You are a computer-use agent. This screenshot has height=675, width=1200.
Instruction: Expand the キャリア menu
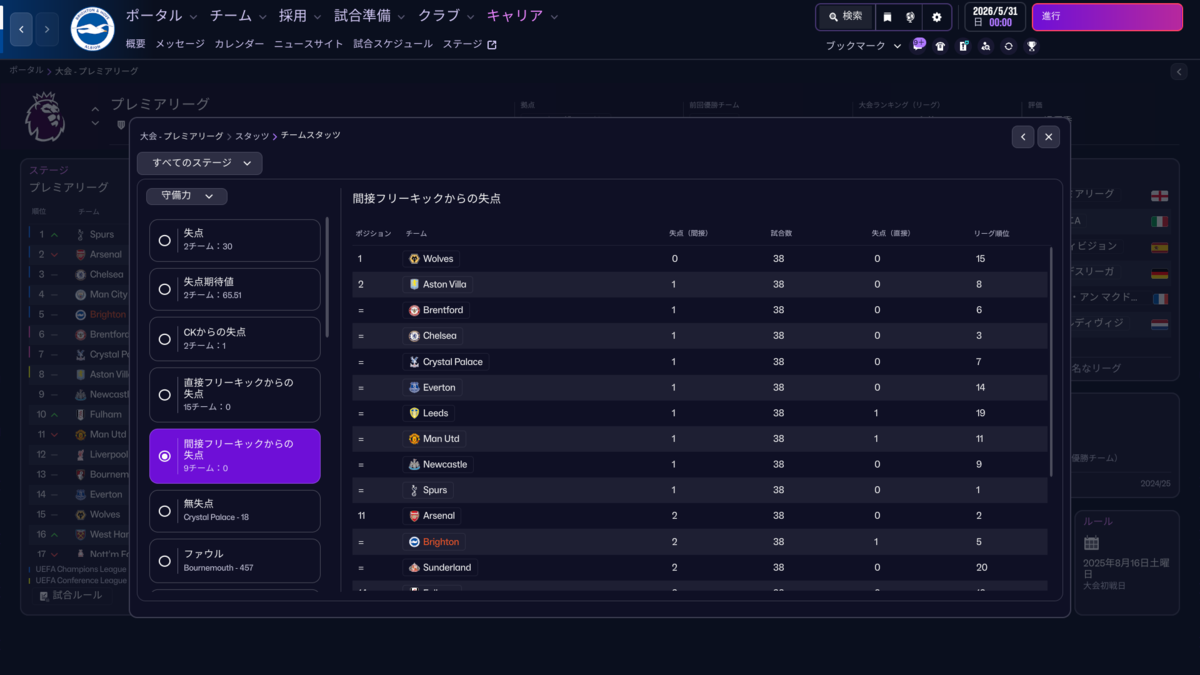[x=522, y=16]
